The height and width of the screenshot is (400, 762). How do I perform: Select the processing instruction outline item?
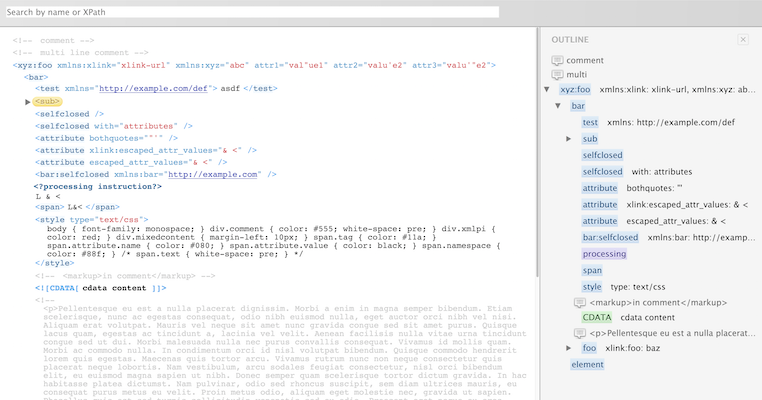(x=604, y=254)
